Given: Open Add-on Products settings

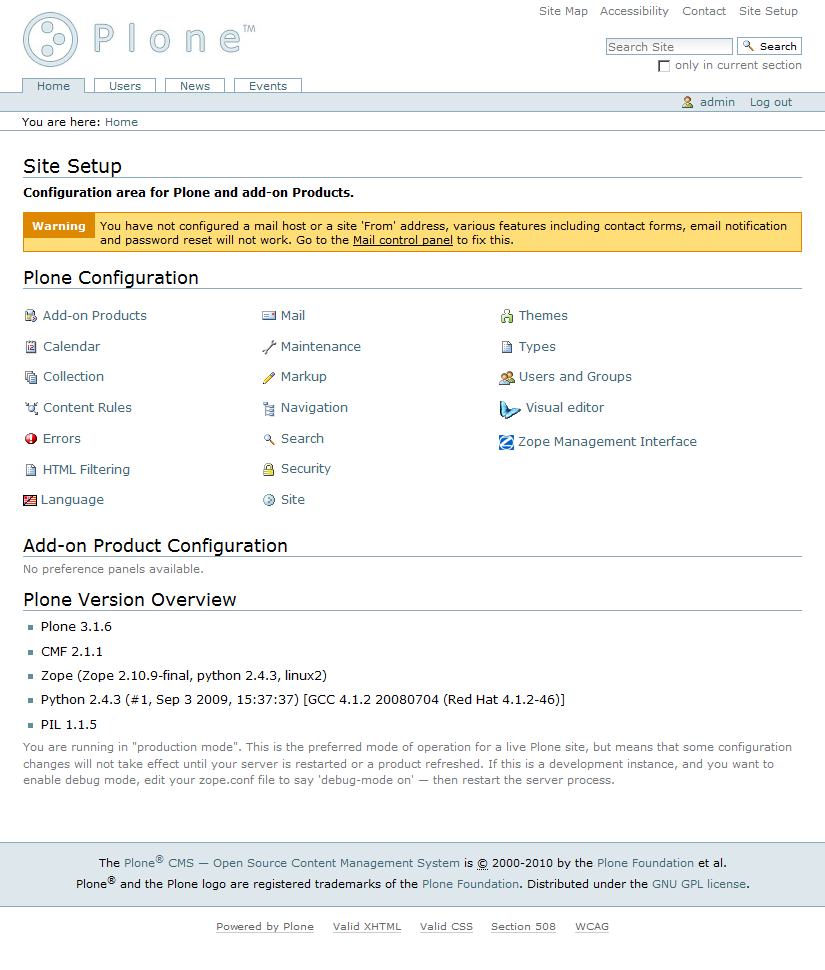Looking at the screenshot, I should [95, 315].
